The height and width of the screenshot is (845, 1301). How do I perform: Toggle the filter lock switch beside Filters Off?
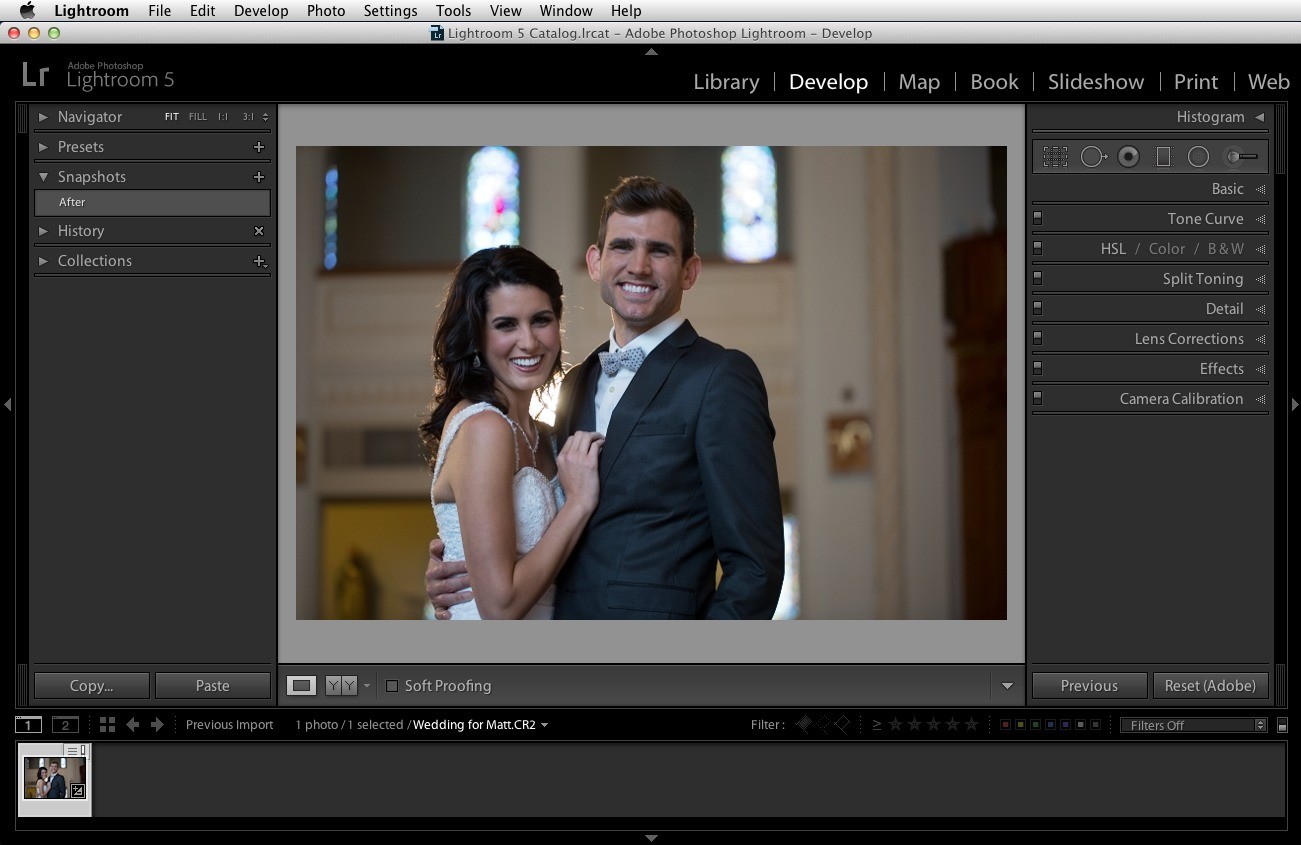click(x=1283, y=726)
